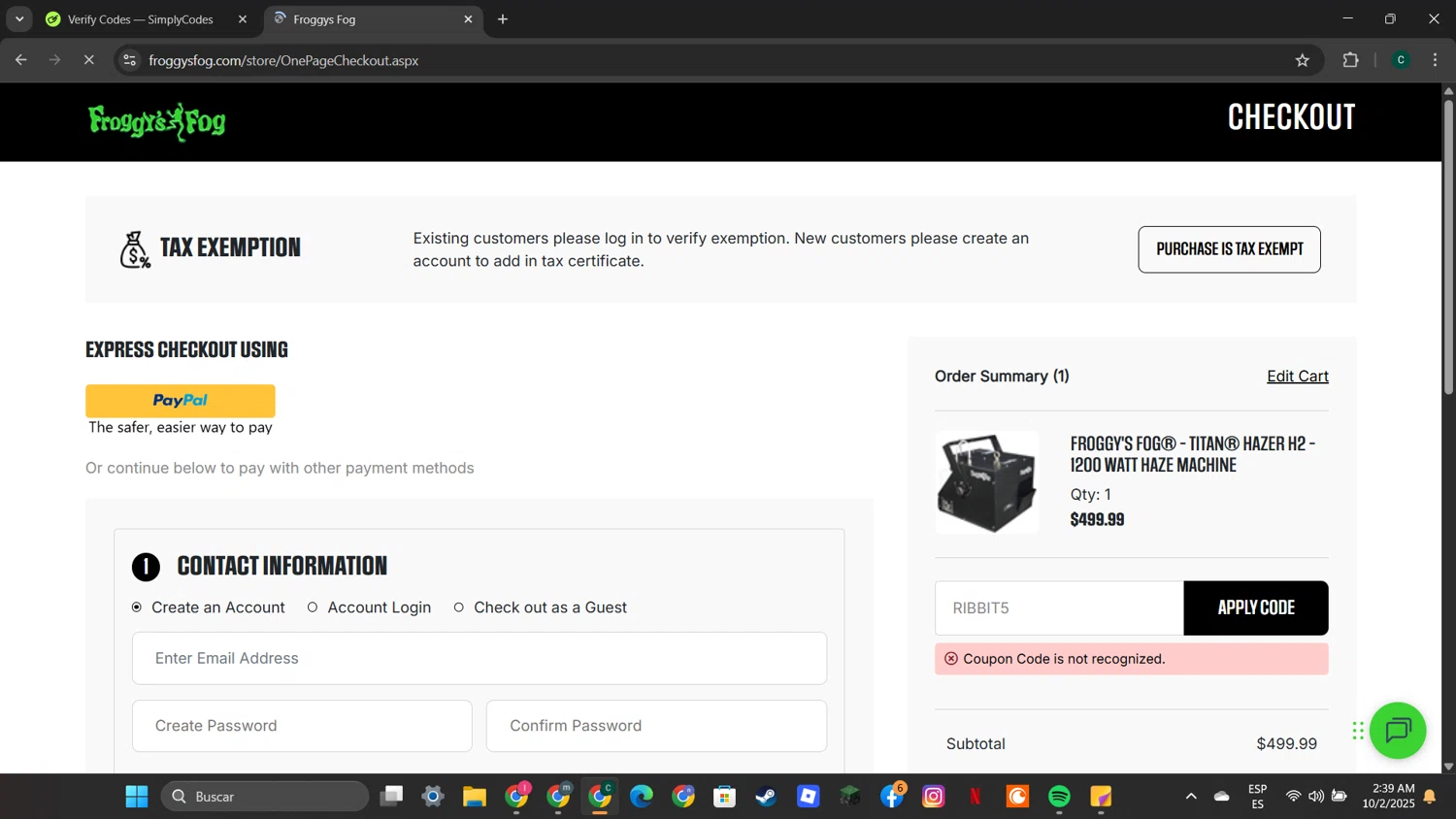Click the coupon code field containing RIBBIT5
The width and height of the screenshot is (1456, 819).
[x=1059, y=608]
